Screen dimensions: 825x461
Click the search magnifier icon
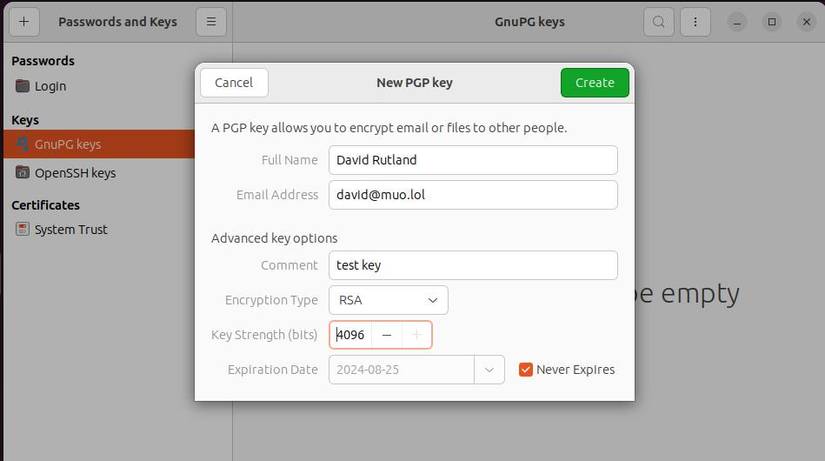(658, 21)
